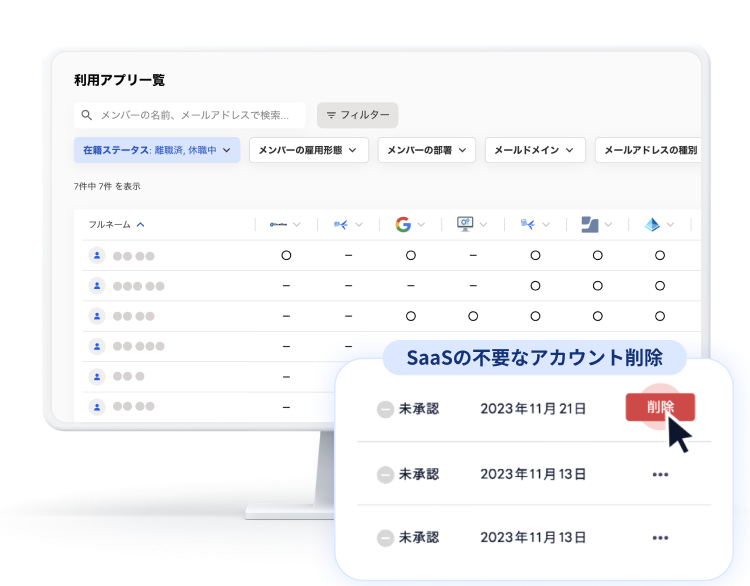
Task: Open the 在籍ステータス filter dropdown
Action: (157, 150)
